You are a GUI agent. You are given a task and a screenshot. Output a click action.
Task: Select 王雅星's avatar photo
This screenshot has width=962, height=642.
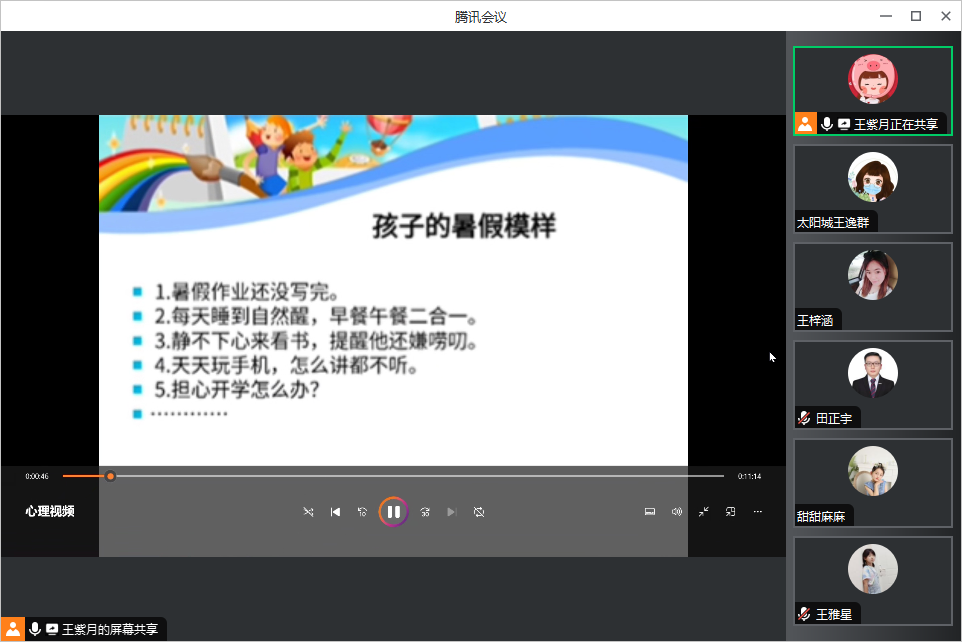[872, 569]
